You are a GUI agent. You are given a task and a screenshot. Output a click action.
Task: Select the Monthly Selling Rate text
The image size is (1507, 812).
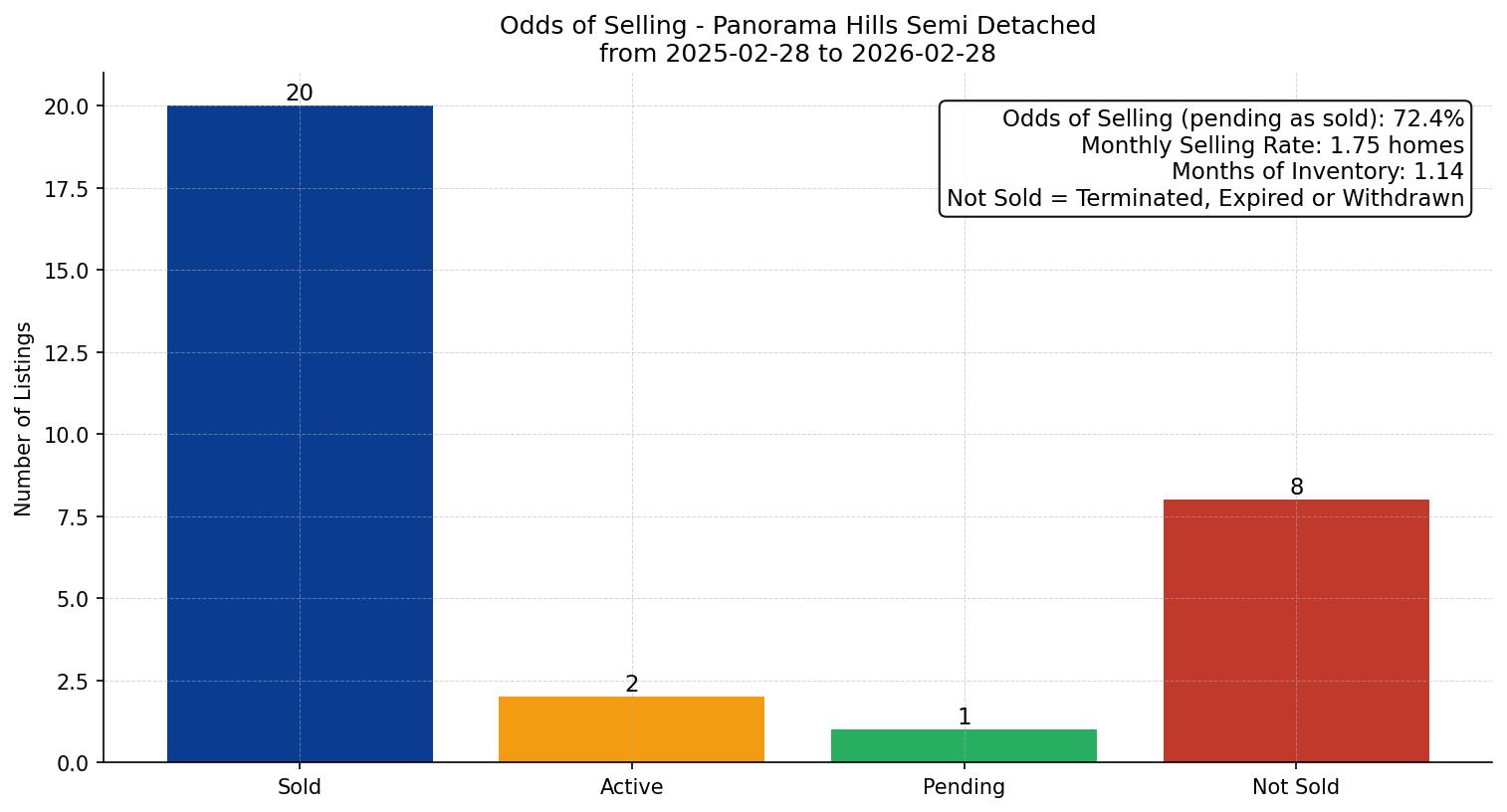tap(1271, 145)
